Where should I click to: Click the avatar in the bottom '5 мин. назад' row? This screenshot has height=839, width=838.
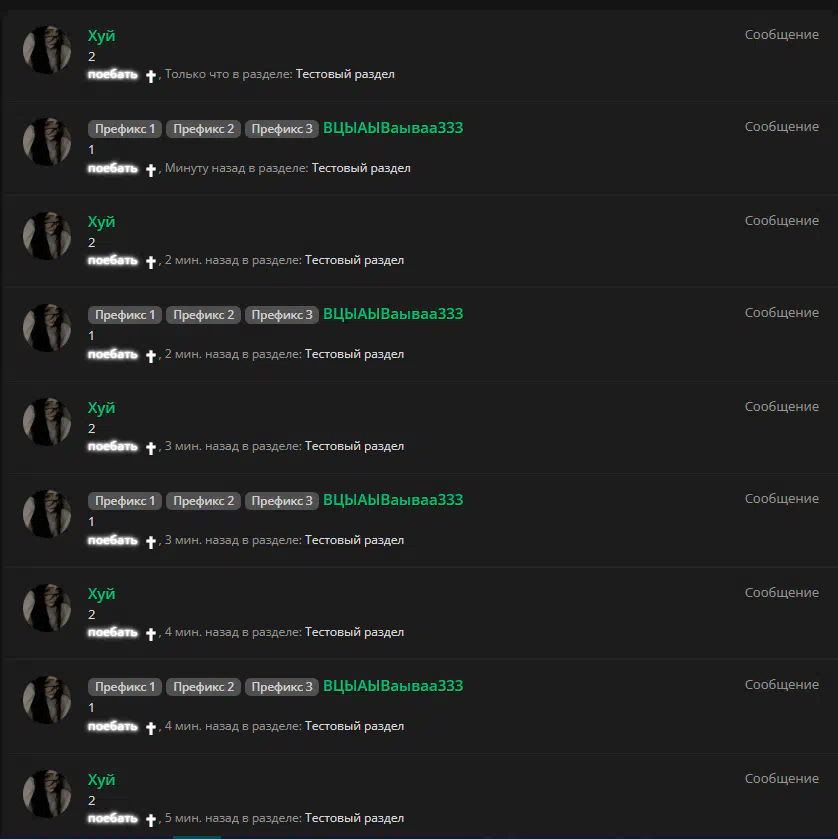(47, 794)
